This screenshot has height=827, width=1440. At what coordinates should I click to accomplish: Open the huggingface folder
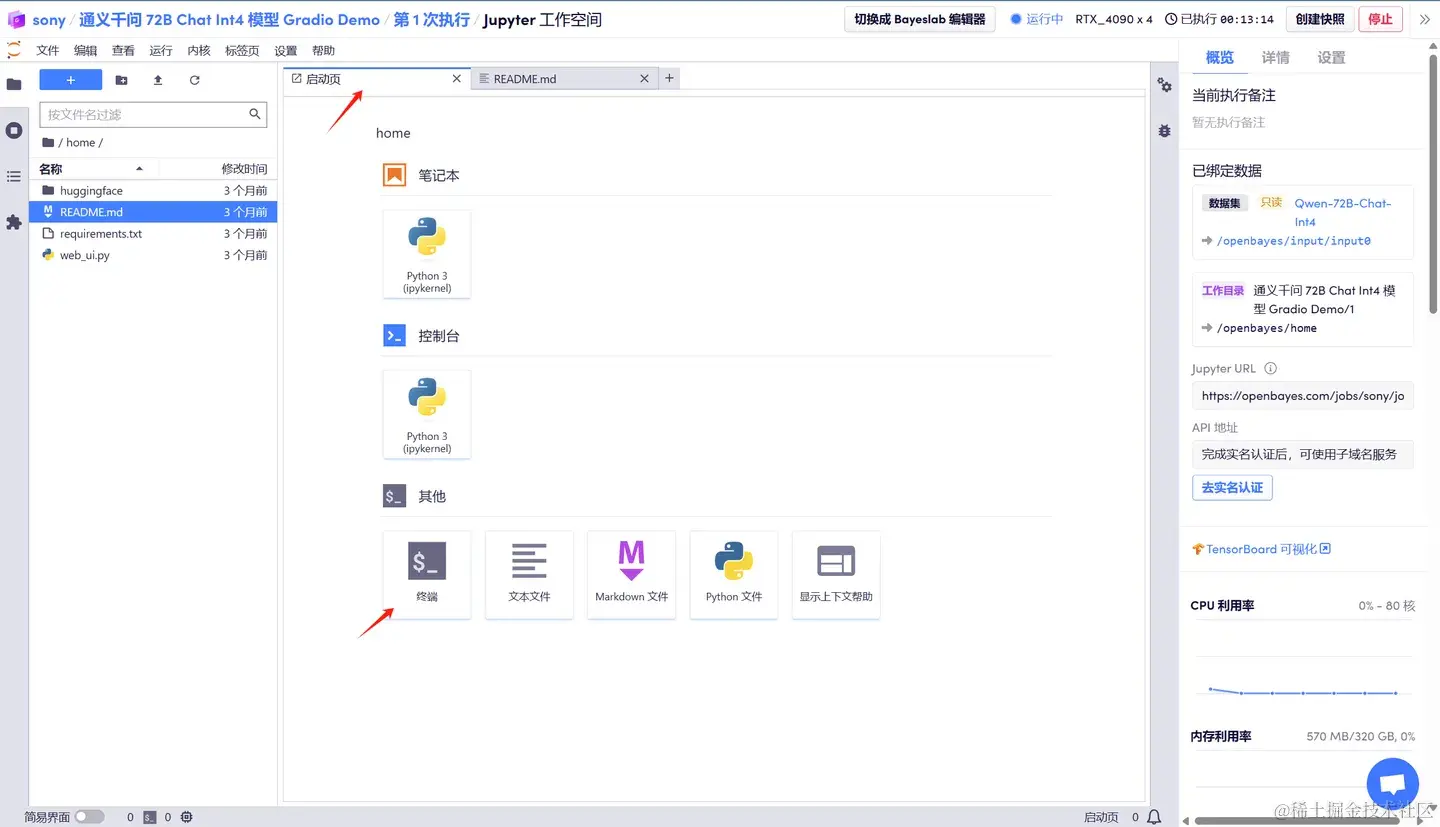(x=153, y=190)
